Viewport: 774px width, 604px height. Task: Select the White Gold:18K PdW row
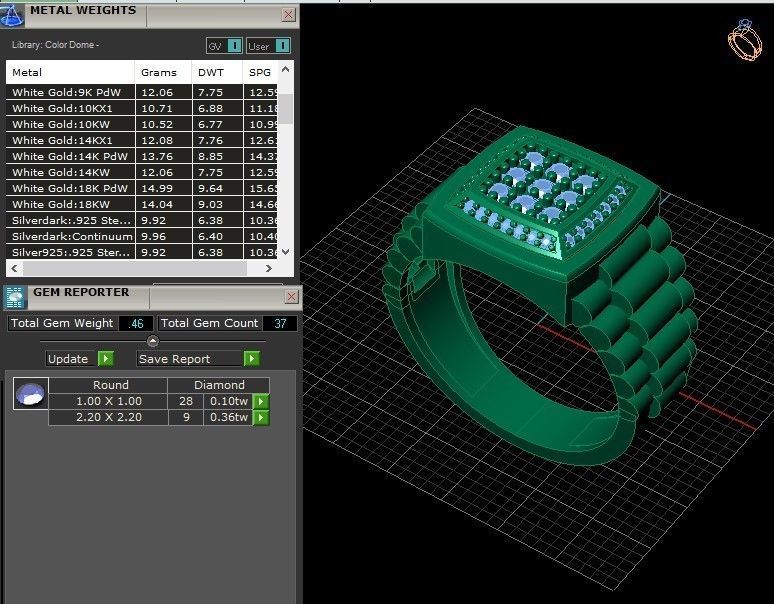point(142,188)
